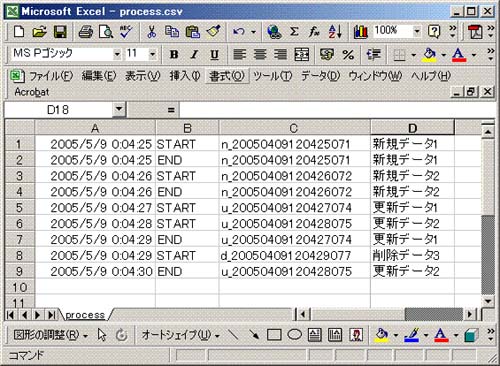The image size is (500, 366).
Task: Click the AutoSum sigma icon
Action: (x=294, y=32)
